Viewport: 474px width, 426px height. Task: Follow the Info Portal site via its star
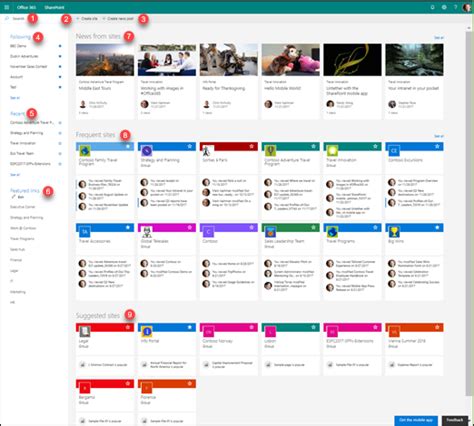[190, 327]
